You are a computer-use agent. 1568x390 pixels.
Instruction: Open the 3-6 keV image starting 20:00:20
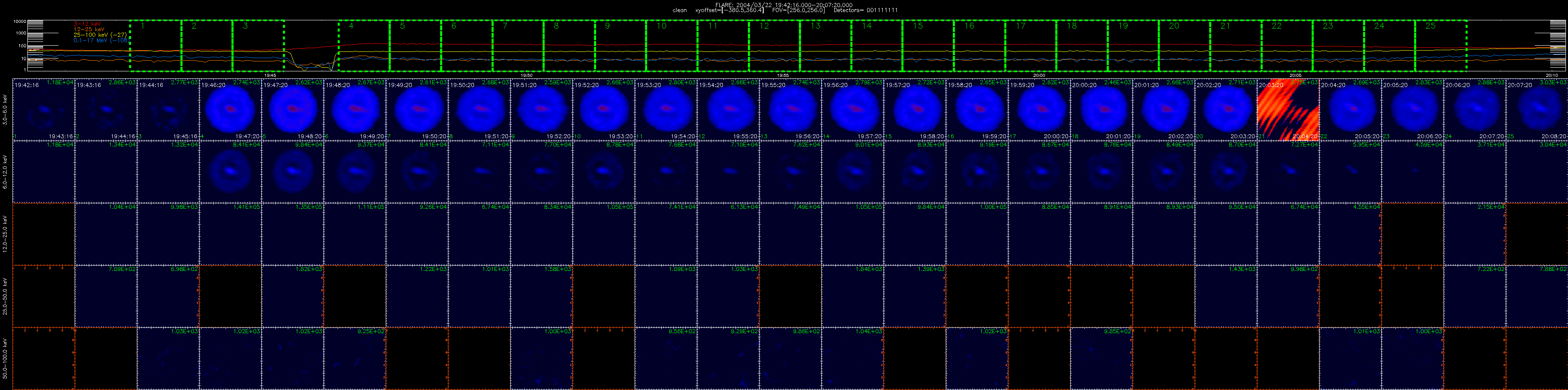[x=1102, y=110]
